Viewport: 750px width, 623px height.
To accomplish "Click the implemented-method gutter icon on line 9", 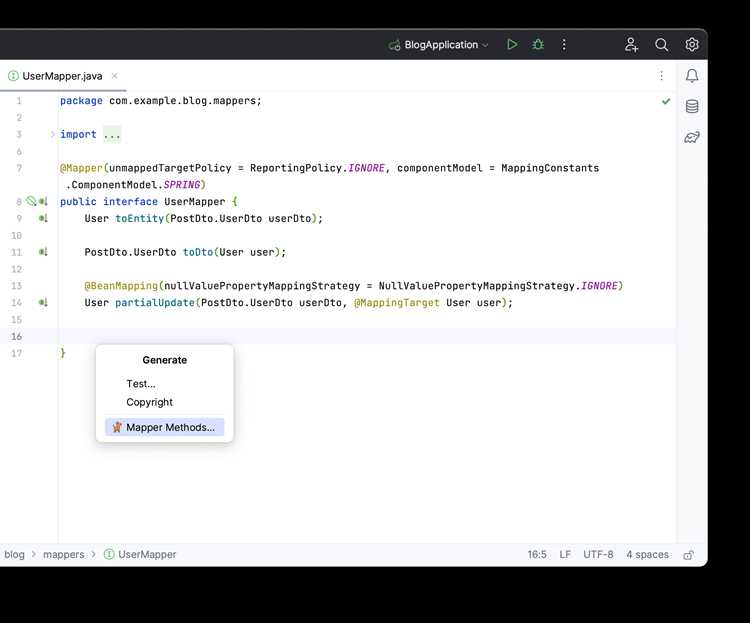I will point(43,218).
